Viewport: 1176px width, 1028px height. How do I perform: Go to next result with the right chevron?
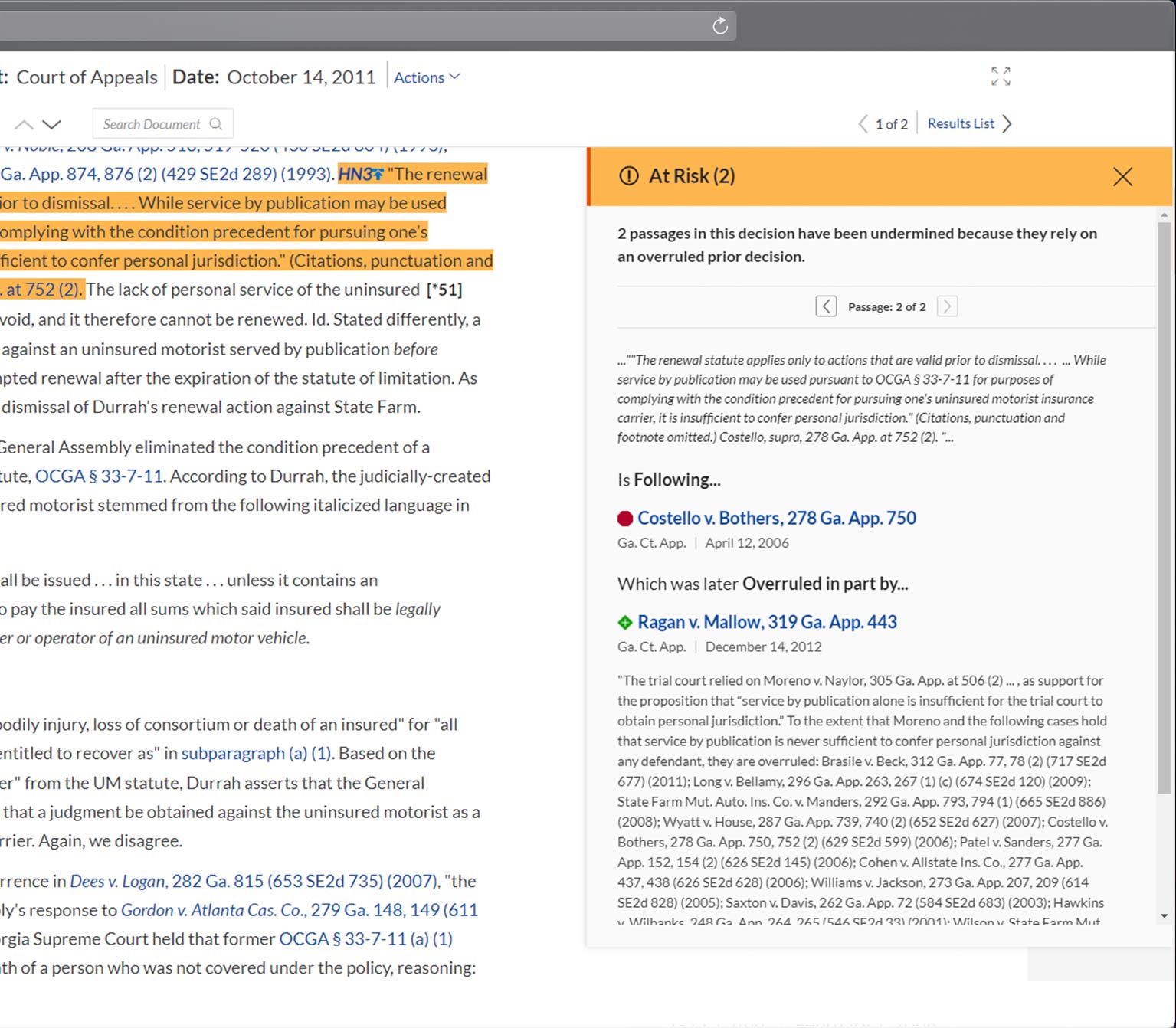(x=1007, y=124)
